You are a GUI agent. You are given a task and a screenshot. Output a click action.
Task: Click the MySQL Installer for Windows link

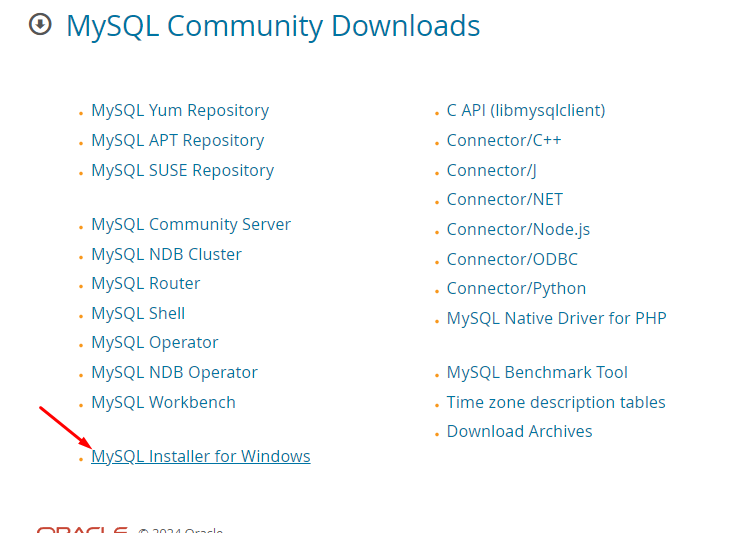pos(201,457)
